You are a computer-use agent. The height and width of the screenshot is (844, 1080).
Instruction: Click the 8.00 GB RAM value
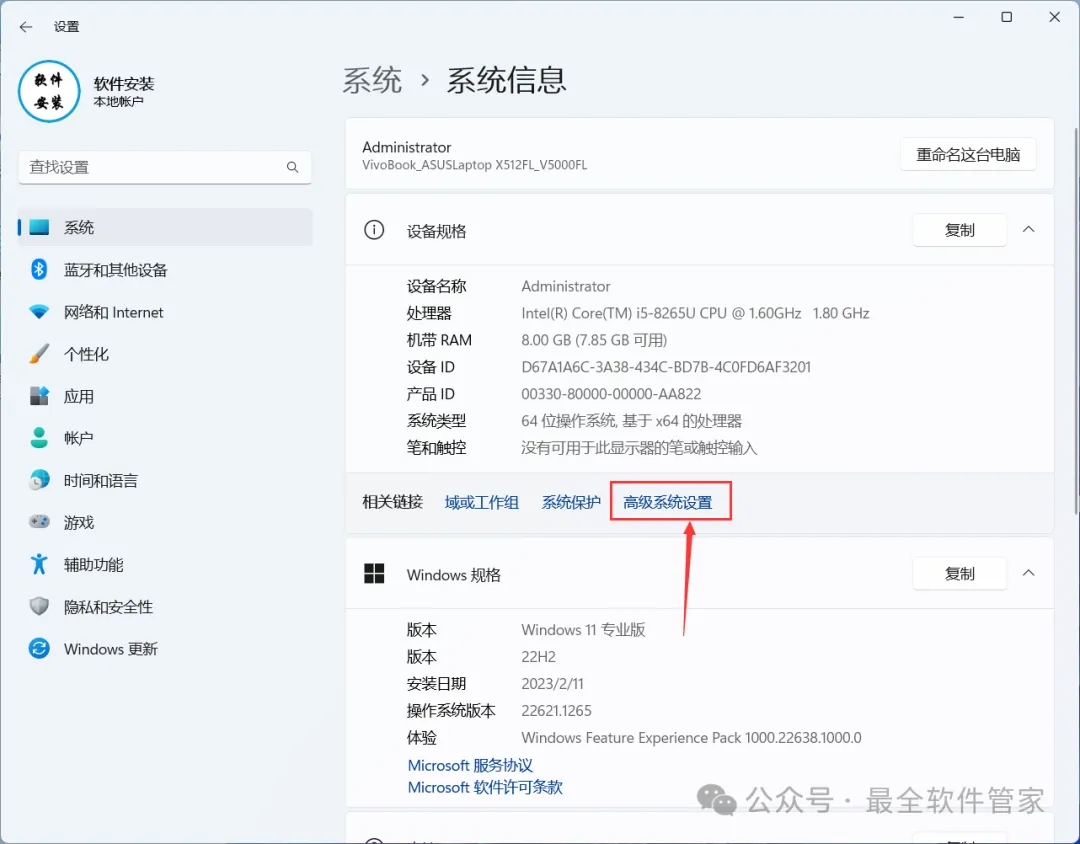(x=594, y=340)
